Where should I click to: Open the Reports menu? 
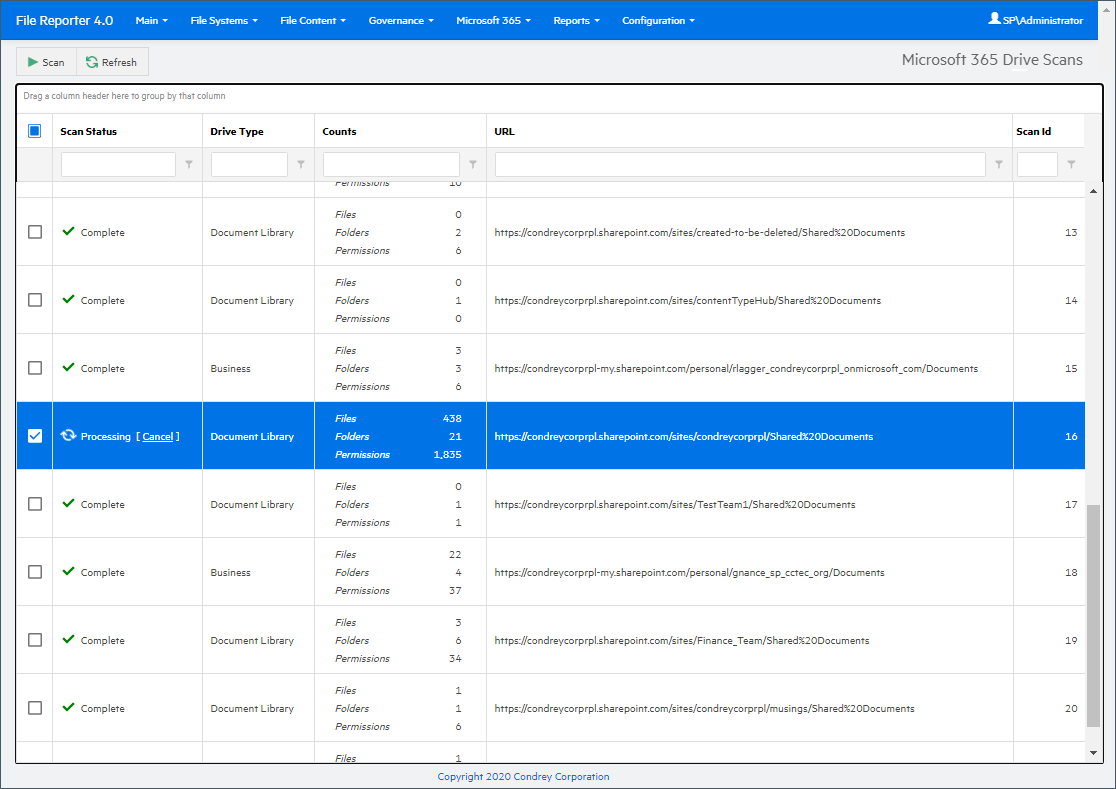pos(576,20)
